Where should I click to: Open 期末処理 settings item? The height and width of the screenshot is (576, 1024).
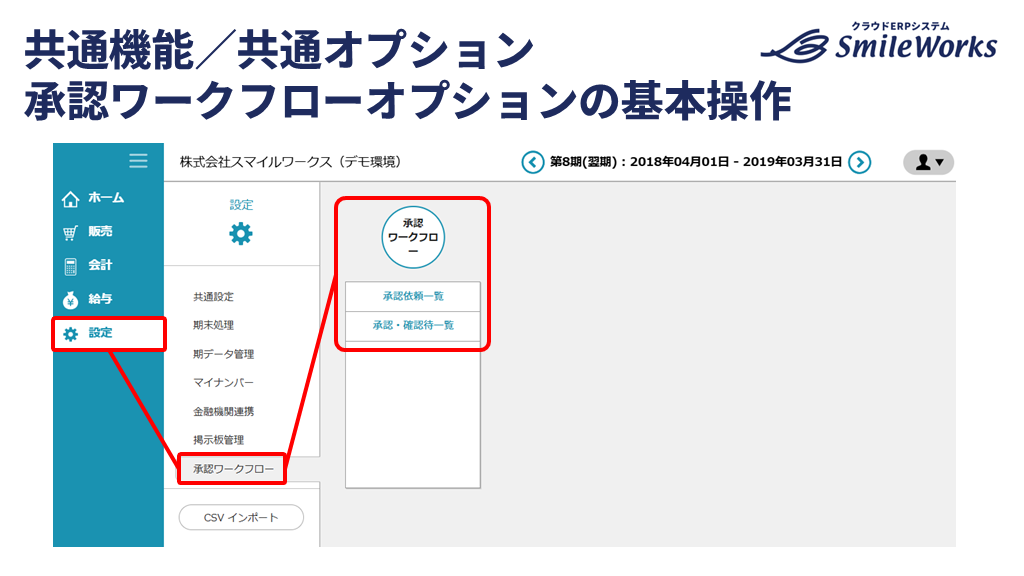pyautogui.click(x=214, y=325)
